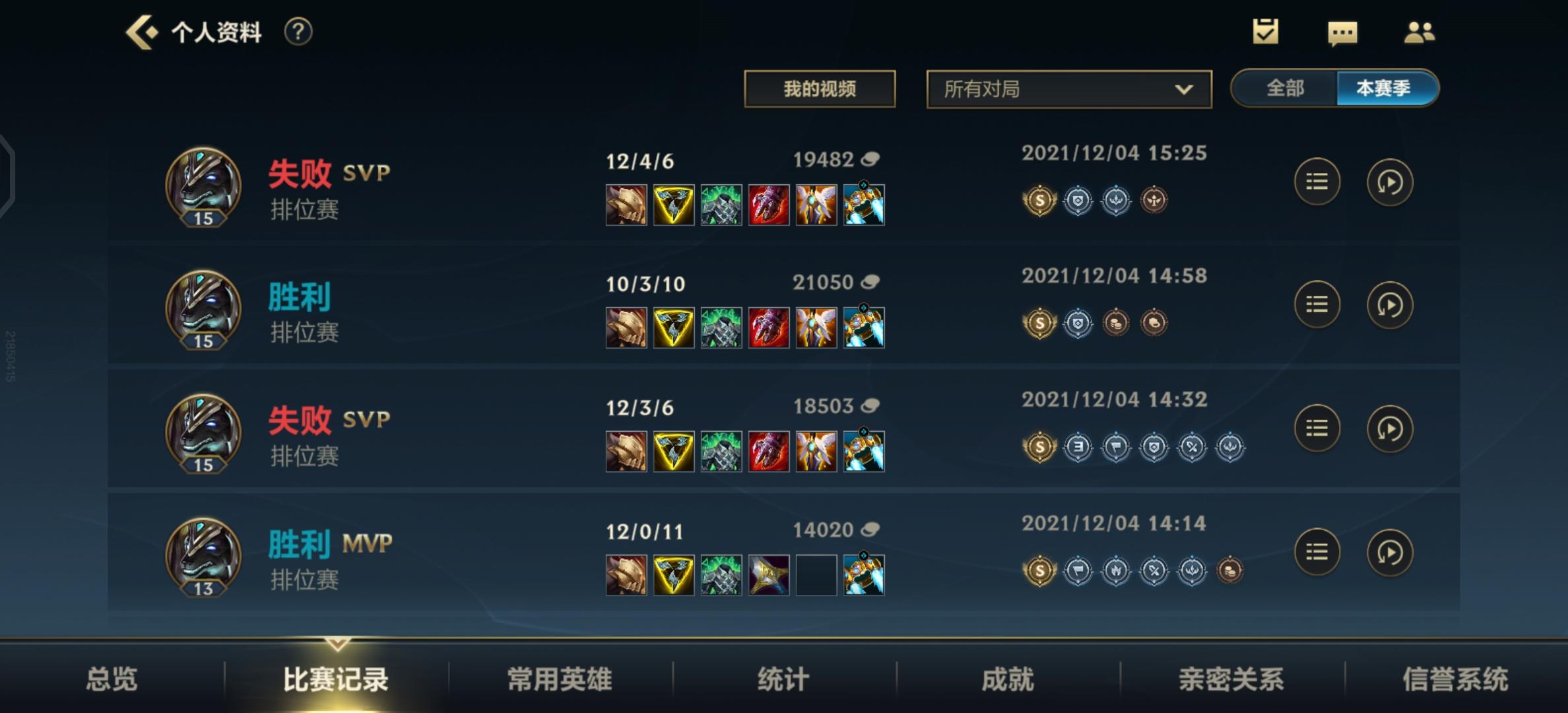Go back using the arrow beside 个人资料
The height and width of the screenshot is (713, 1568).
[141, 32]
